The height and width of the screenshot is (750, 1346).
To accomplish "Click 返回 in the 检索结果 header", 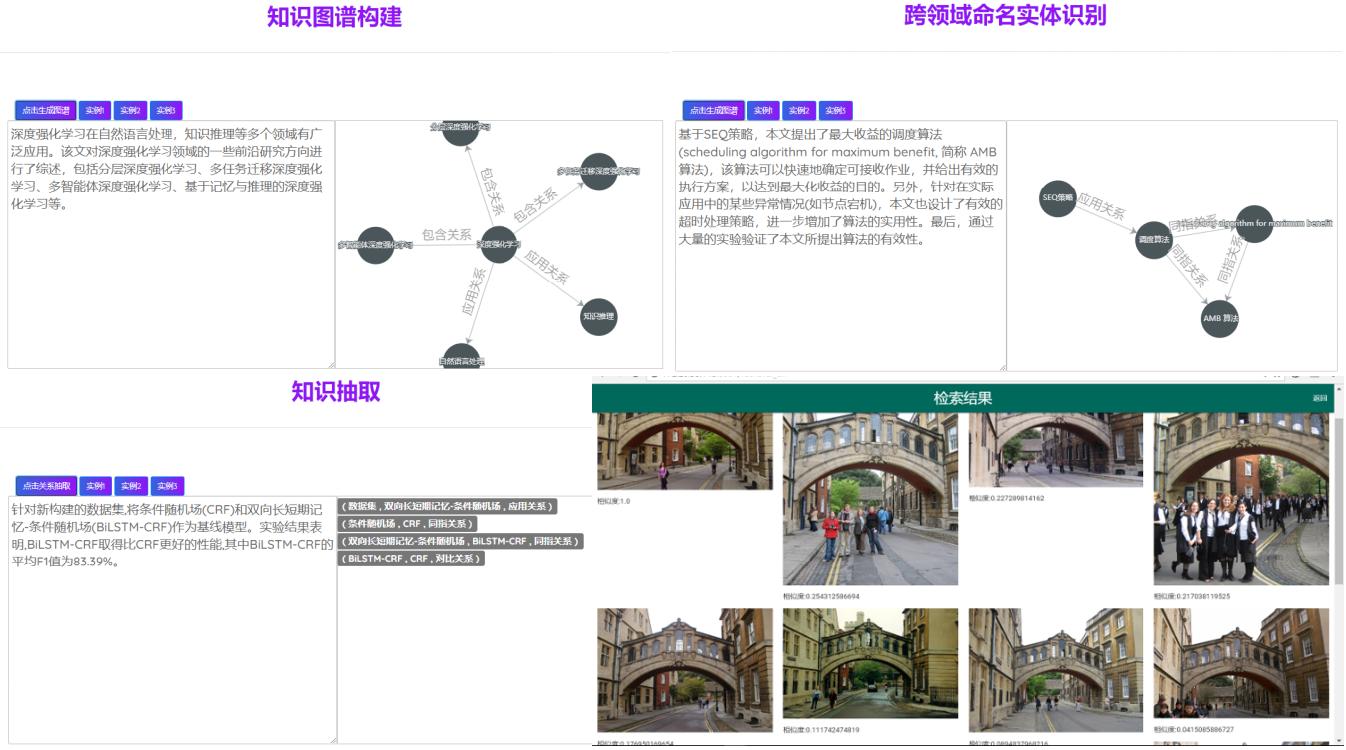I will 1320,399.
